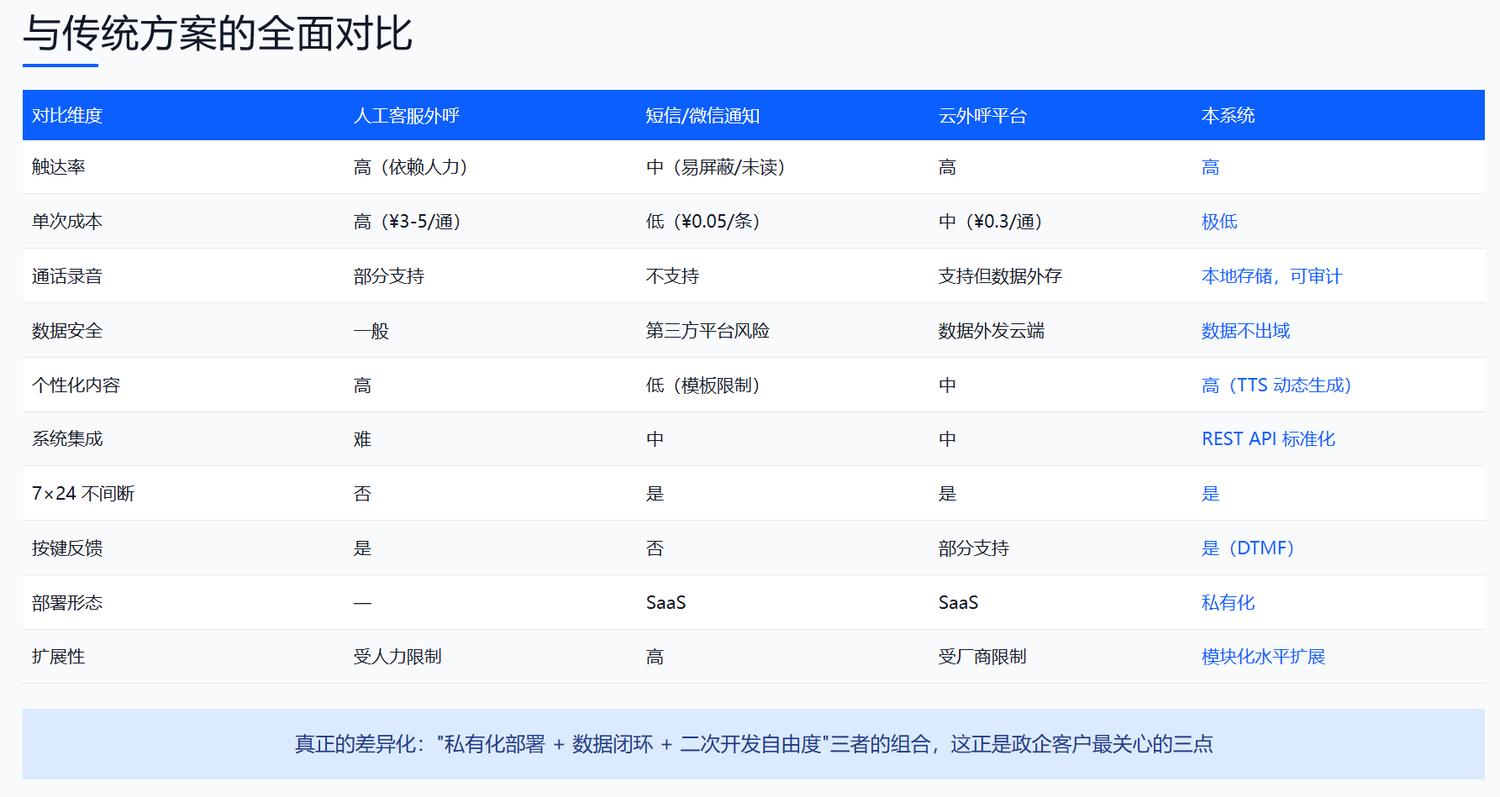Select the 对比维度 column header
Viewport: 1500px width, 797px height.
tap(67, 115)
